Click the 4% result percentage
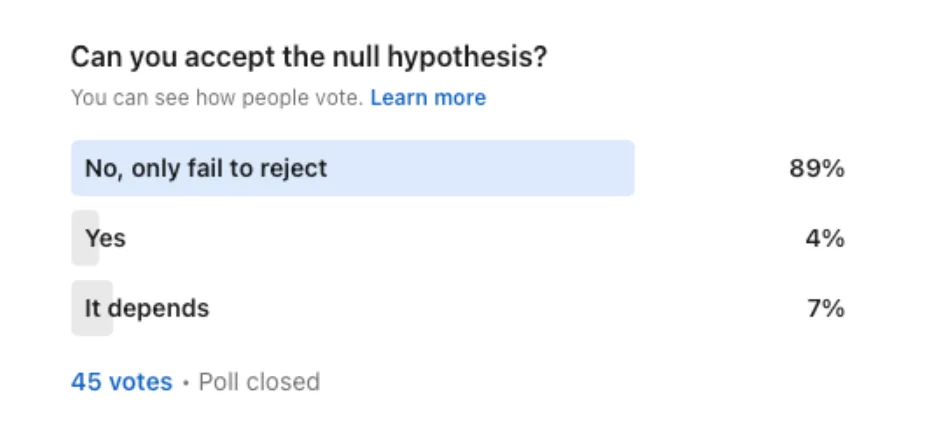Screen dimensions: 948x437 coord(825,239)
